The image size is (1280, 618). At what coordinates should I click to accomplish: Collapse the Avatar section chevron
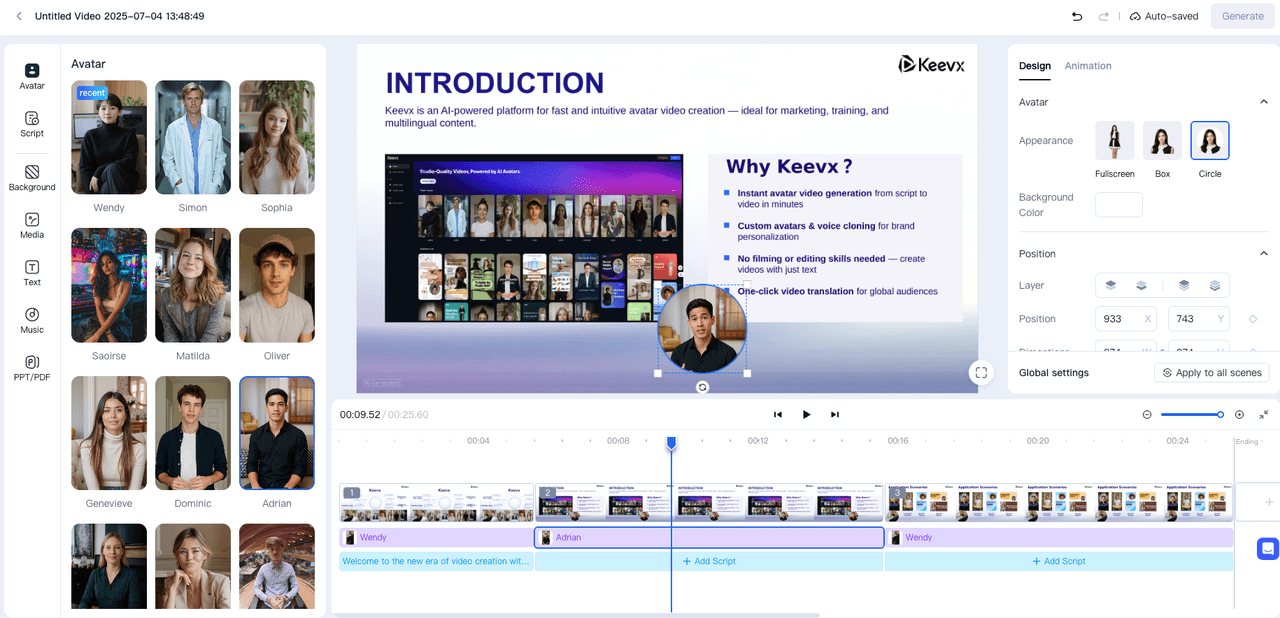click(x=1263, y=102)
